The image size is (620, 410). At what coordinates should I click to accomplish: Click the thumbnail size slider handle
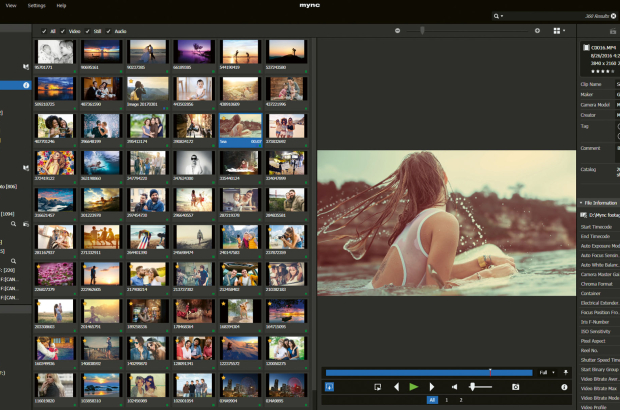[422, 30]
